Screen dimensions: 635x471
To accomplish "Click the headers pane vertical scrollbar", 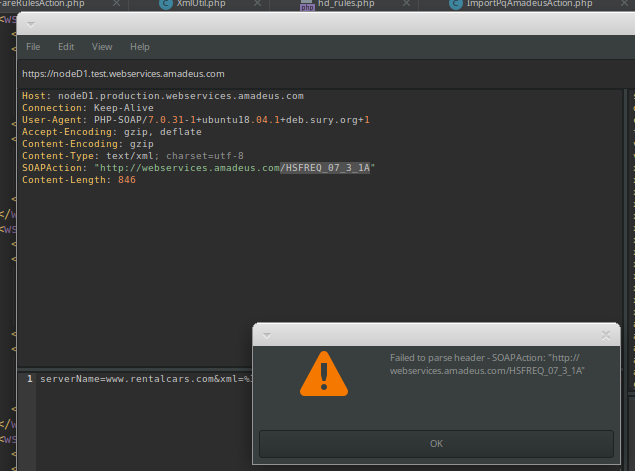I will click(625, 227).
